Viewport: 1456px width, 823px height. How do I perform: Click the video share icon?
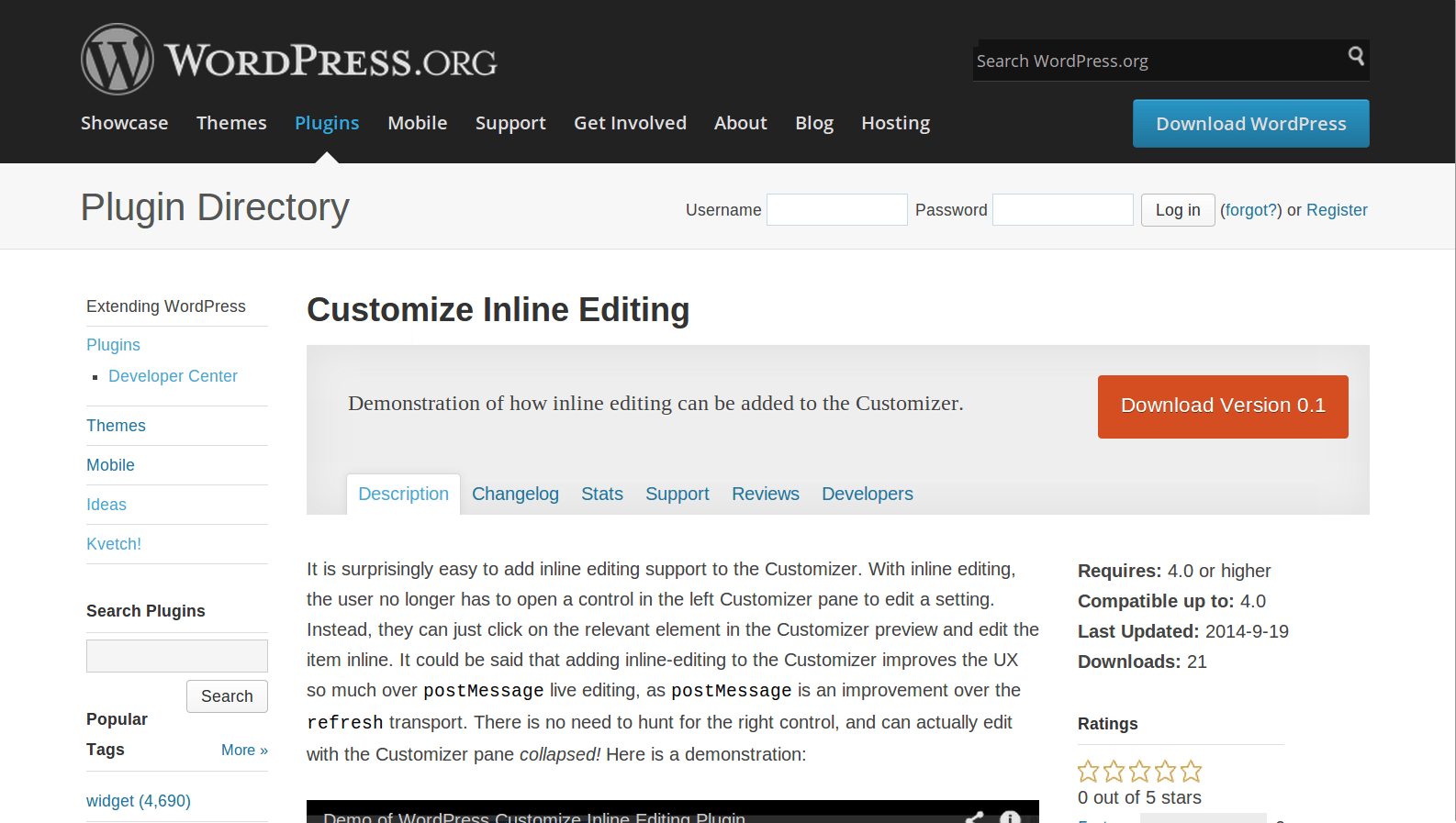(974, 817)
